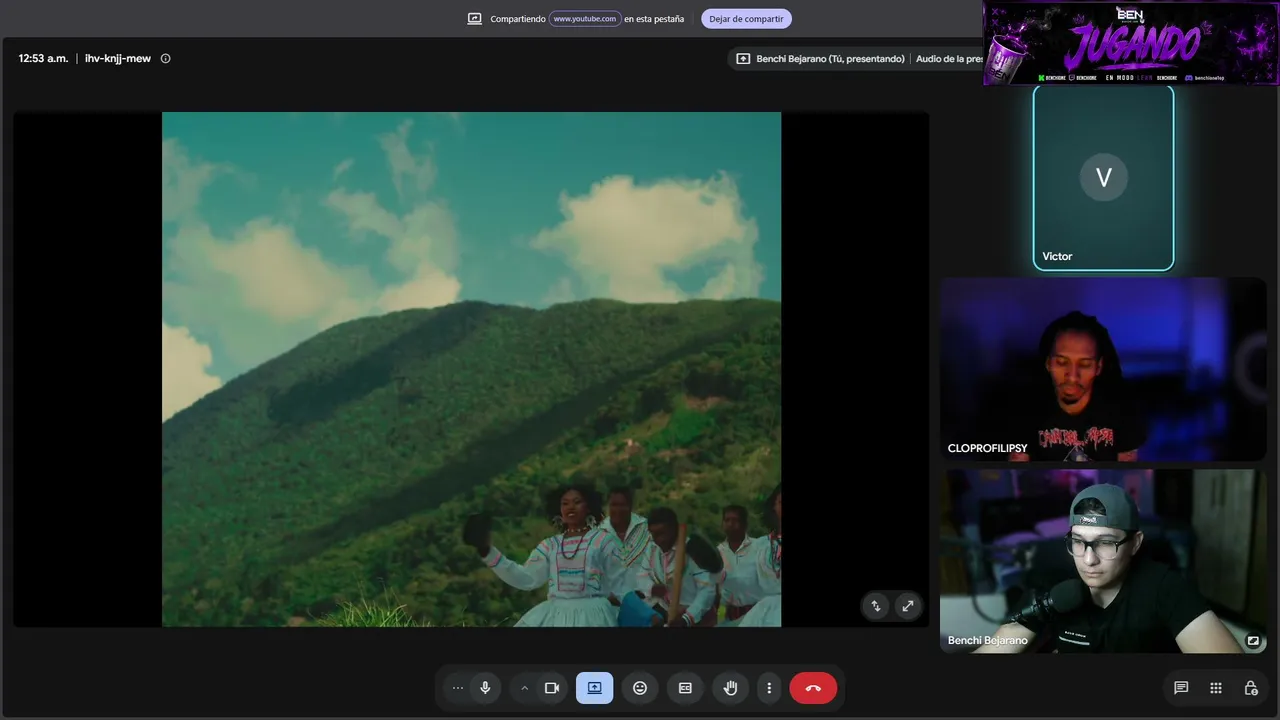1280x720 pixels.
Task: Open the activities grid menu
Action: (1216, 688)
